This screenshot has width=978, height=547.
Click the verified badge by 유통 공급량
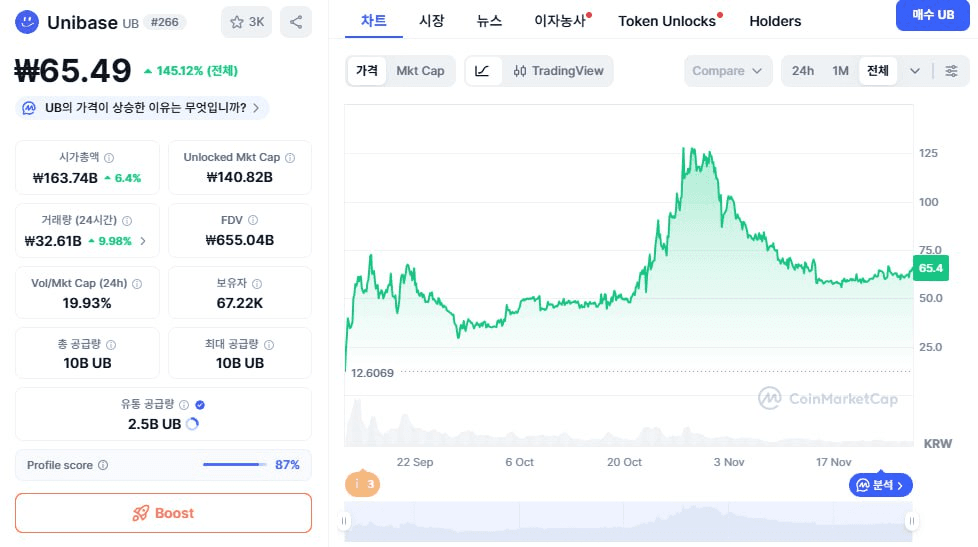[x=200, y=404]
